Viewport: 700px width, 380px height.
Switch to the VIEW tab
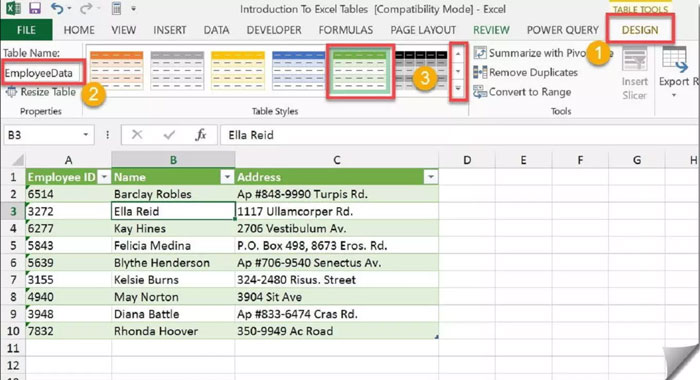click(123, 30)
